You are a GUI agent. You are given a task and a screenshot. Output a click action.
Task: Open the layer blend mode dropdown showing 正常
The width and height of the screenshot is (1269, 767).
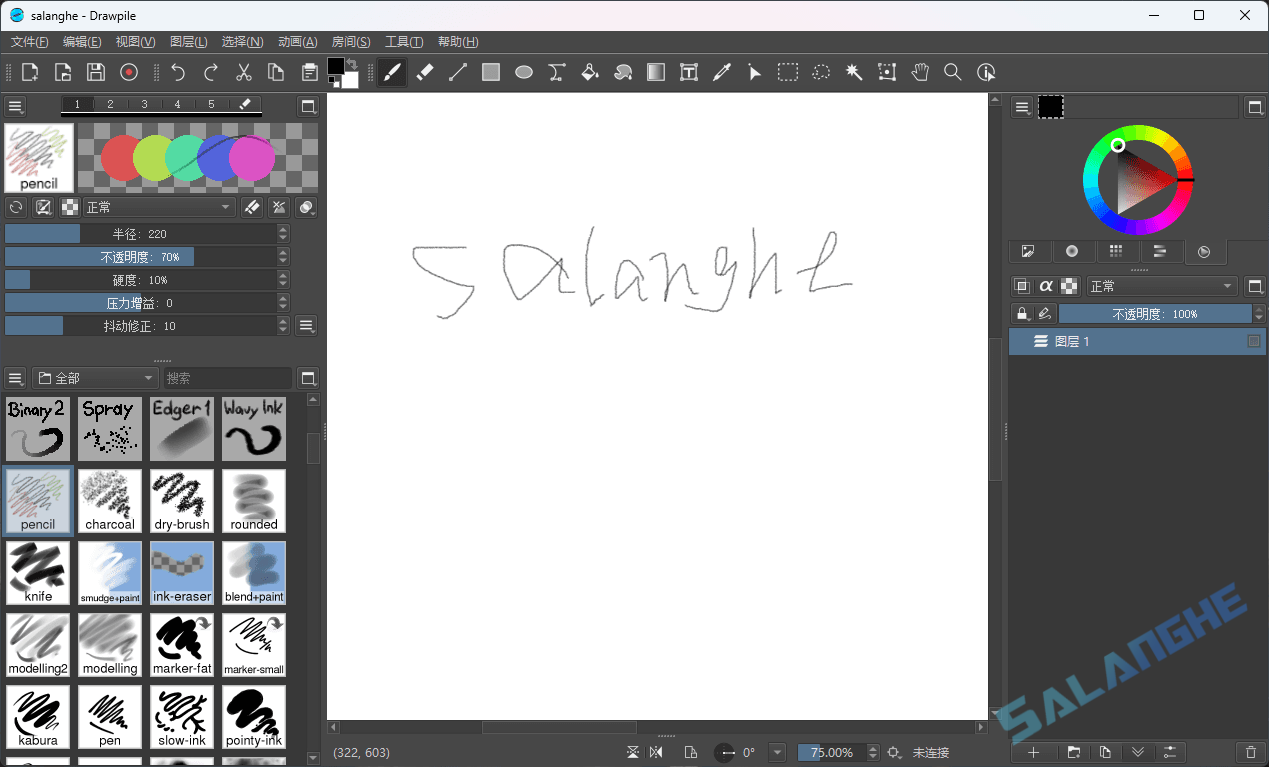[x=1160, y=285]
